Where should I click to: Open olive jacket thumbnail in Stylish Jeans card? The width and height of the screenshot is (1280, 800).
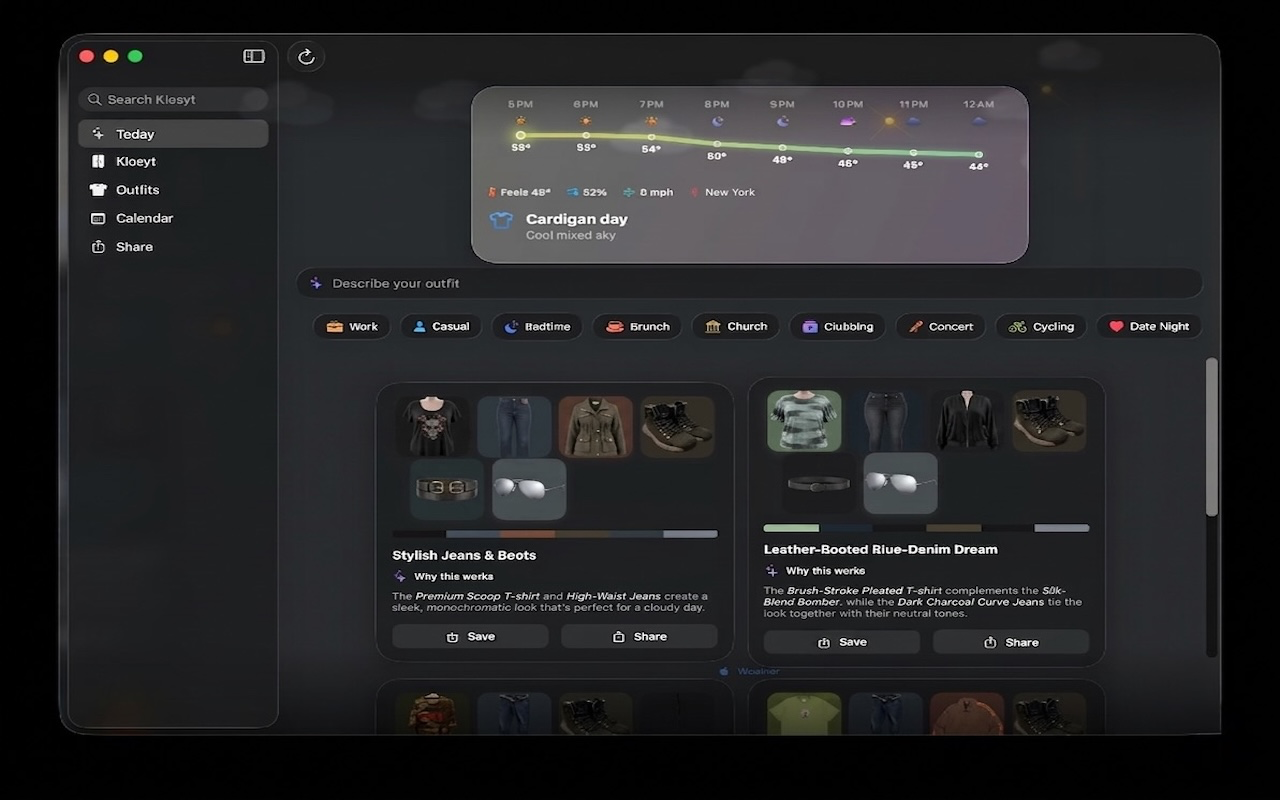(596, 427)
